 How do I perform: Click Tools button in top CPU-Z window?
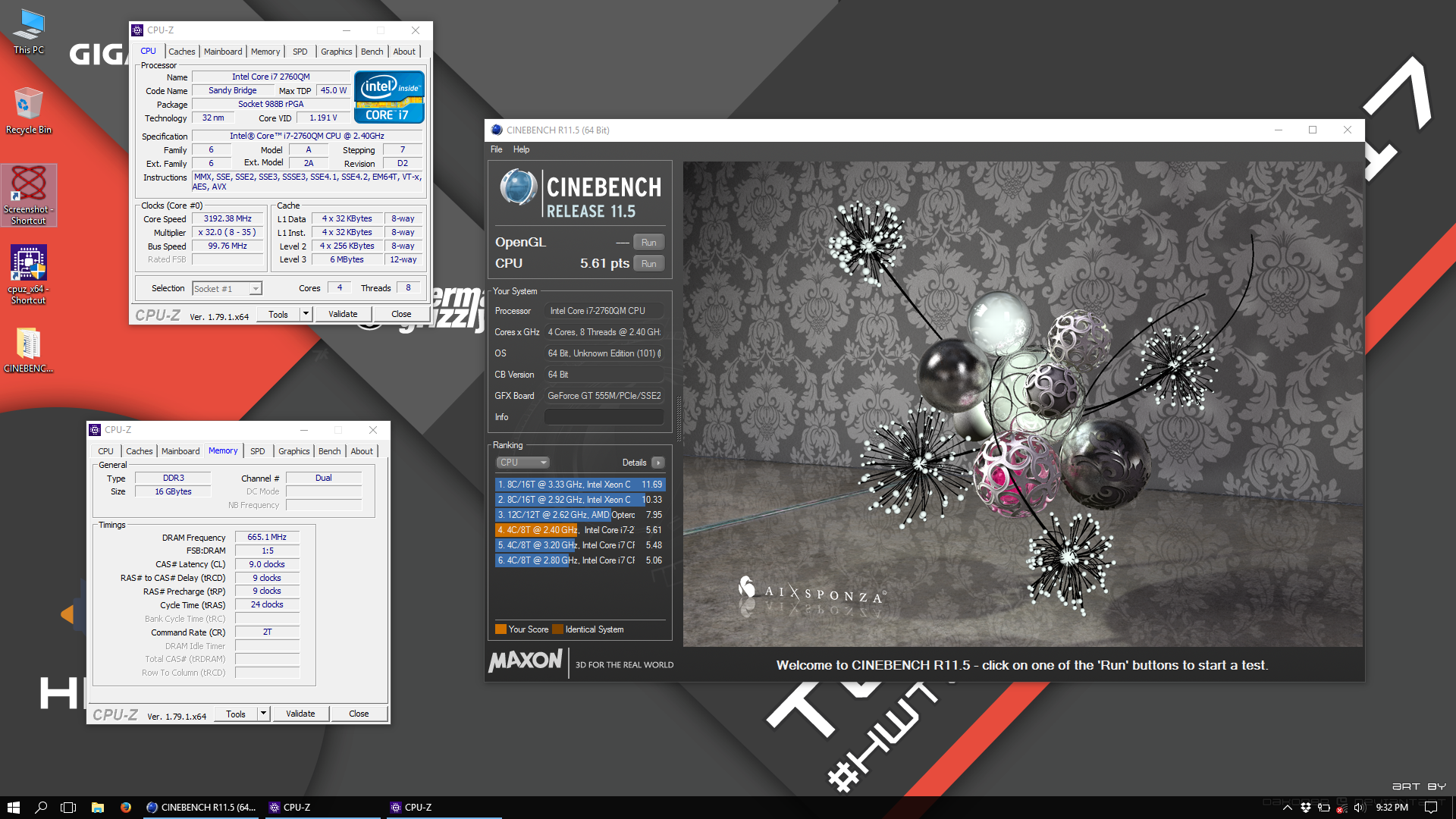pyautogui.click(x=278, y=314)
